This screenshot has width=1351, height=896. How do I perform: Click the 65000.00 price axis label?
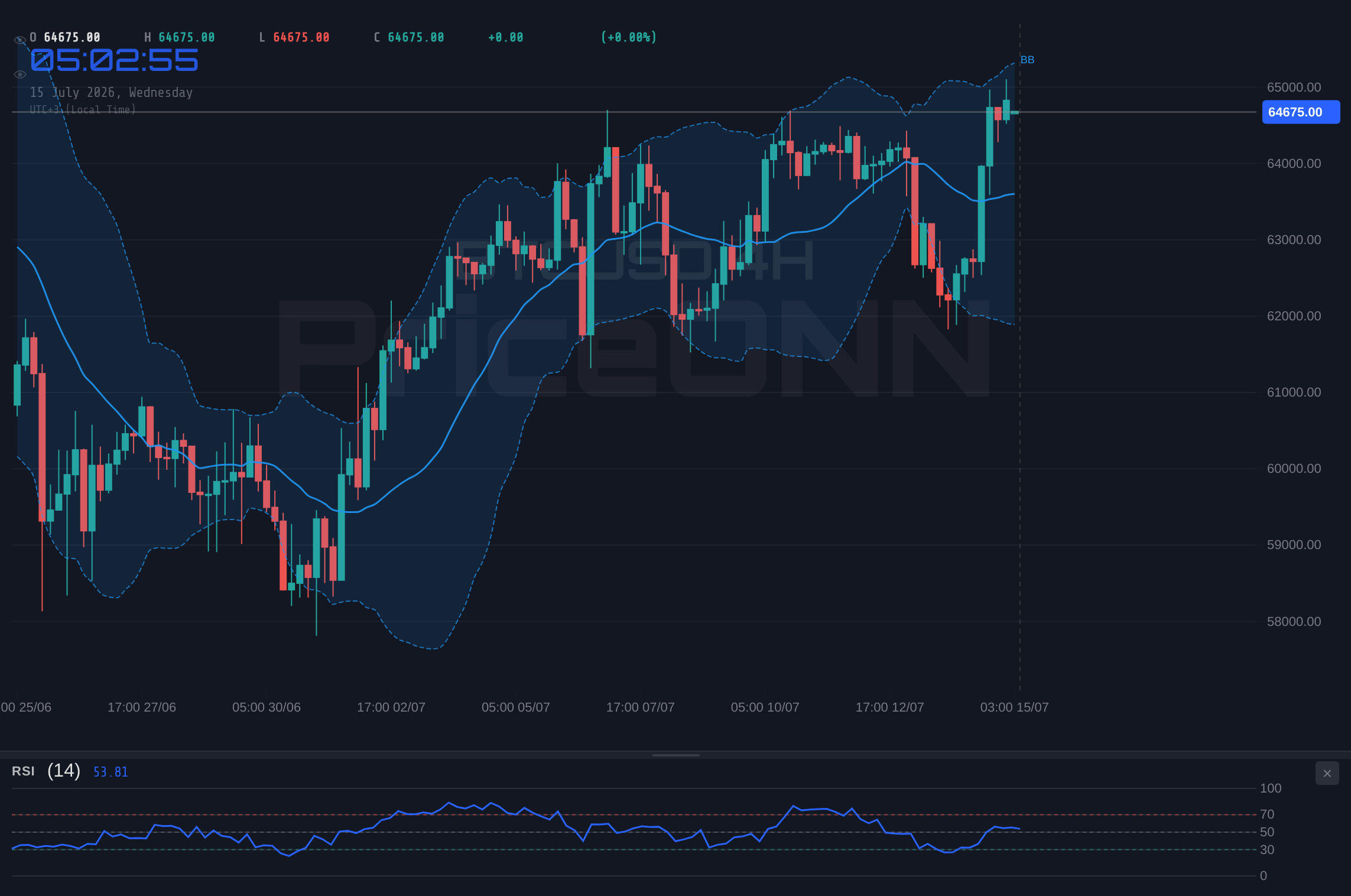click(x=1294, y=87)
